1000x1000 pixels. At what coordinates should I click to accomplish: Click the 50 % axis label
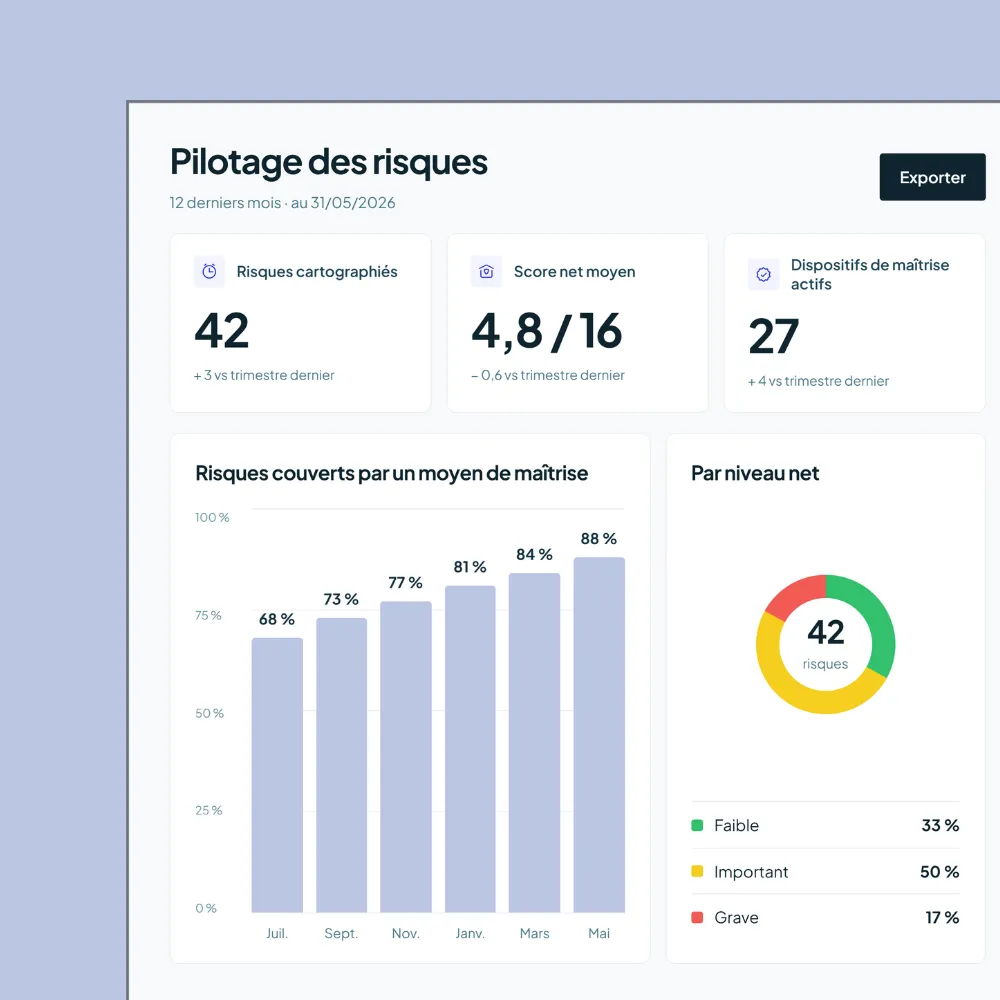pos(209,713)
